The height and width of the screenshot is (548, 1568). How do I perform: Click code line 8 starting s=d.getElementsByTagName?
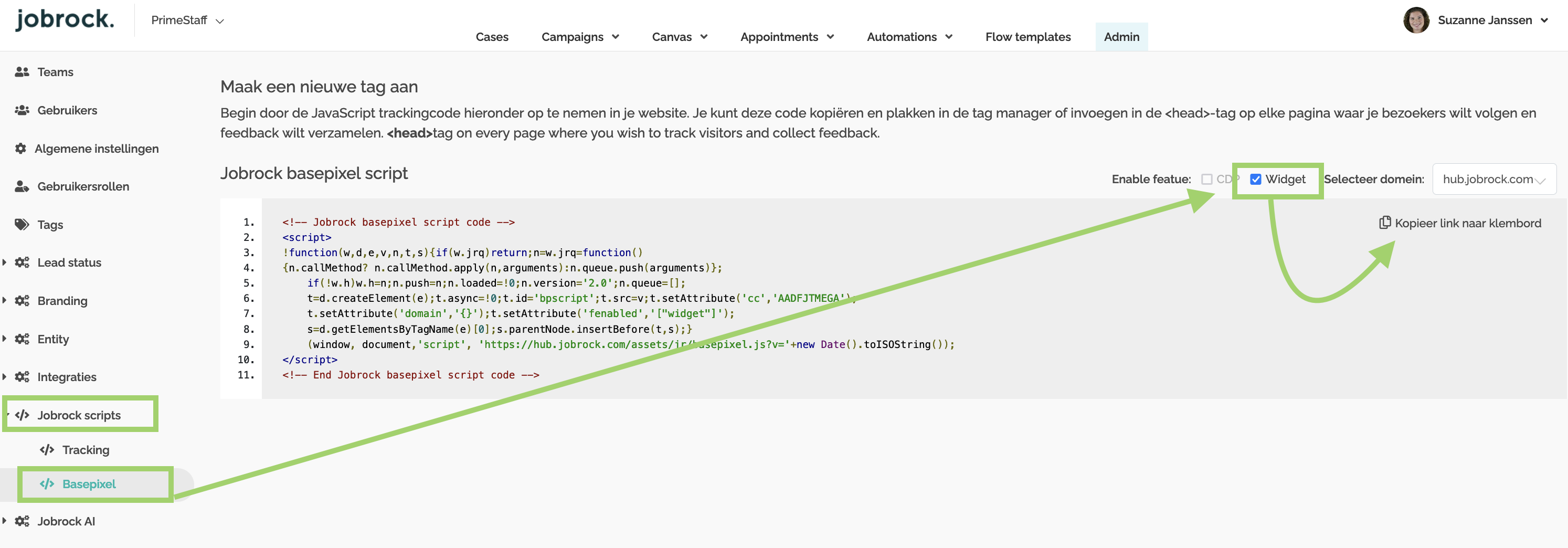(x=499, y=330)
